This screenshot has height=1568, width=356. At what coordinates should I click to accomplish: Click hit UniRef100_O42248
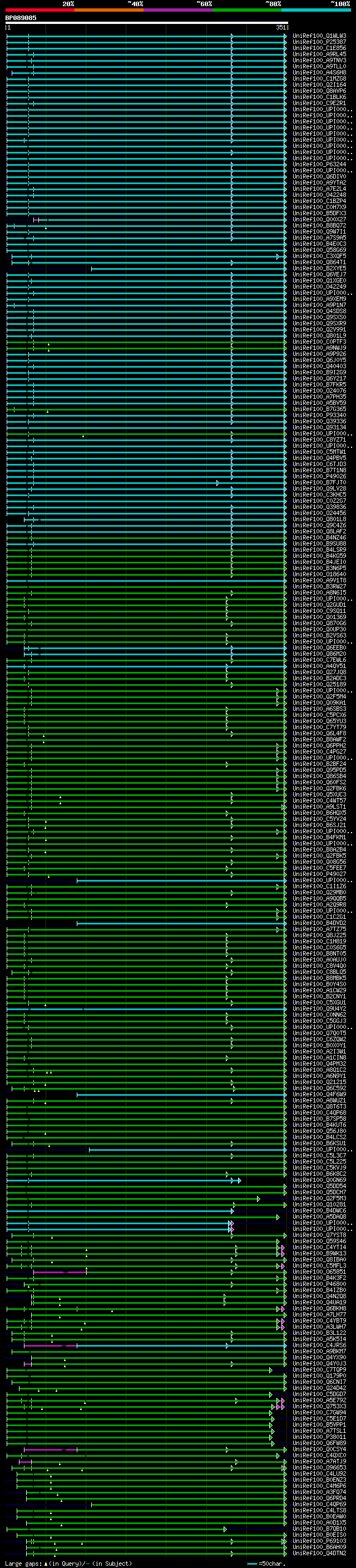pyautogui.click(x=319, y=195)
